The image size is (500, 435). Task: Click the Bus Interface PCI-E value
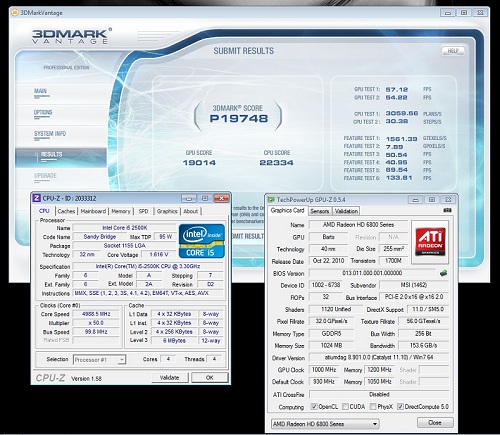[x=414, y=297]
